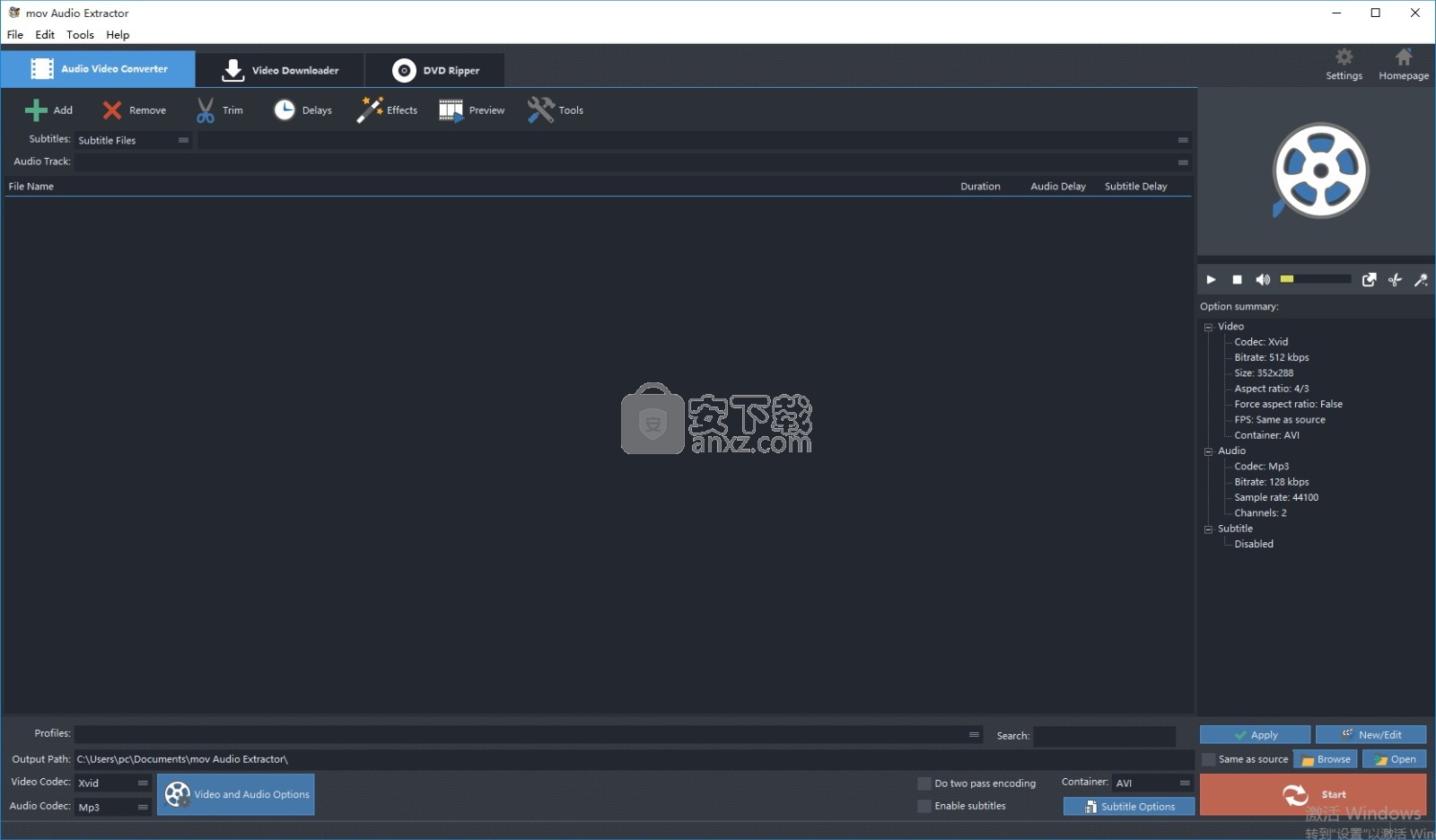Viewport: 1436px width, 840px height.
Task: Go to Homepage house icon
Action: (1404, 57)
